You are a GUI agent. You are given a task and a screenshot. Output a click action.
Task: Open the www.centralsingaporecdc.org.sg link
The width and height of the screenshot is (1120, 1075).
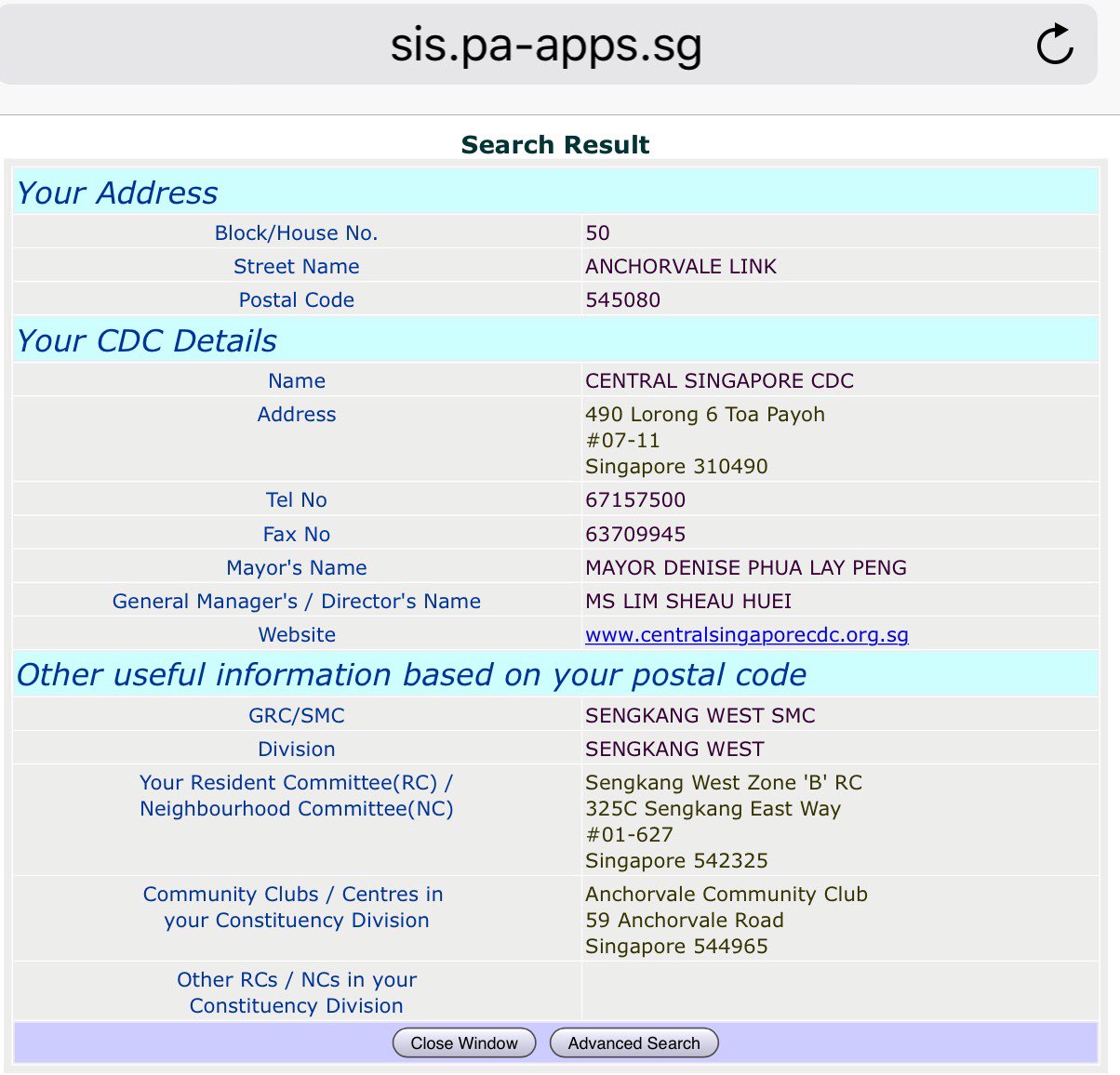746,635
